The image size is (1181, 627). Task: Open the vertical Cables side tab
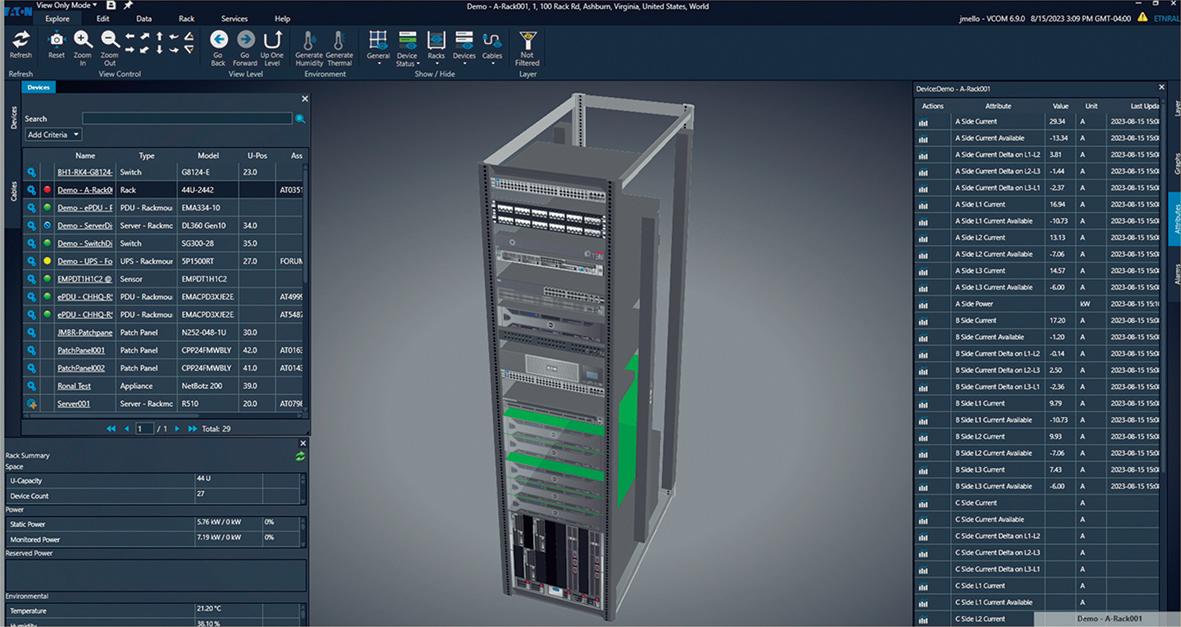coord(14,191)
